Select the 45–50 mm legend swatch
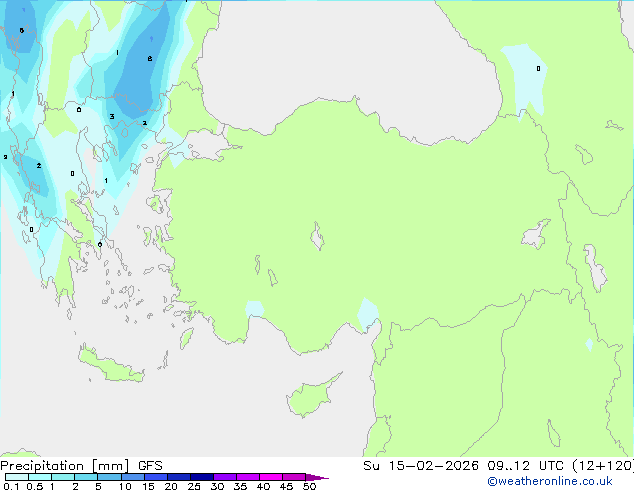The width and height of the screenshot is (634, 490). tap(294, 477)
